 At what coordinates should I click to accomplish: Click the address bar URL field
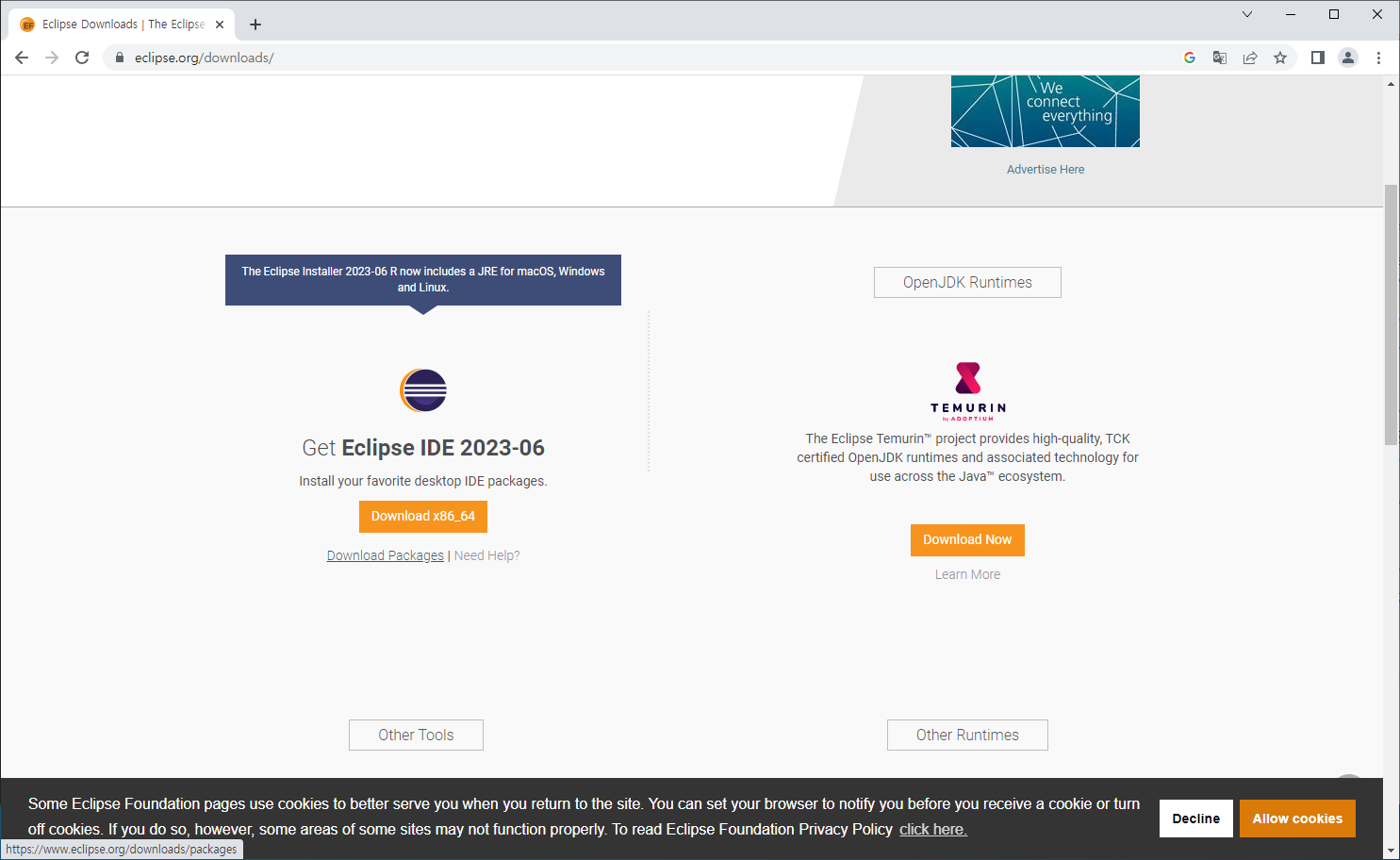pos(651,58)
